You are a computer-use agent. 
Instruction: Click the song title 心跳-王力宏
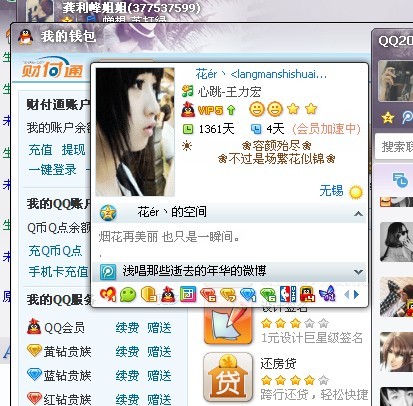pyautogui.click(x=229, y=92)
